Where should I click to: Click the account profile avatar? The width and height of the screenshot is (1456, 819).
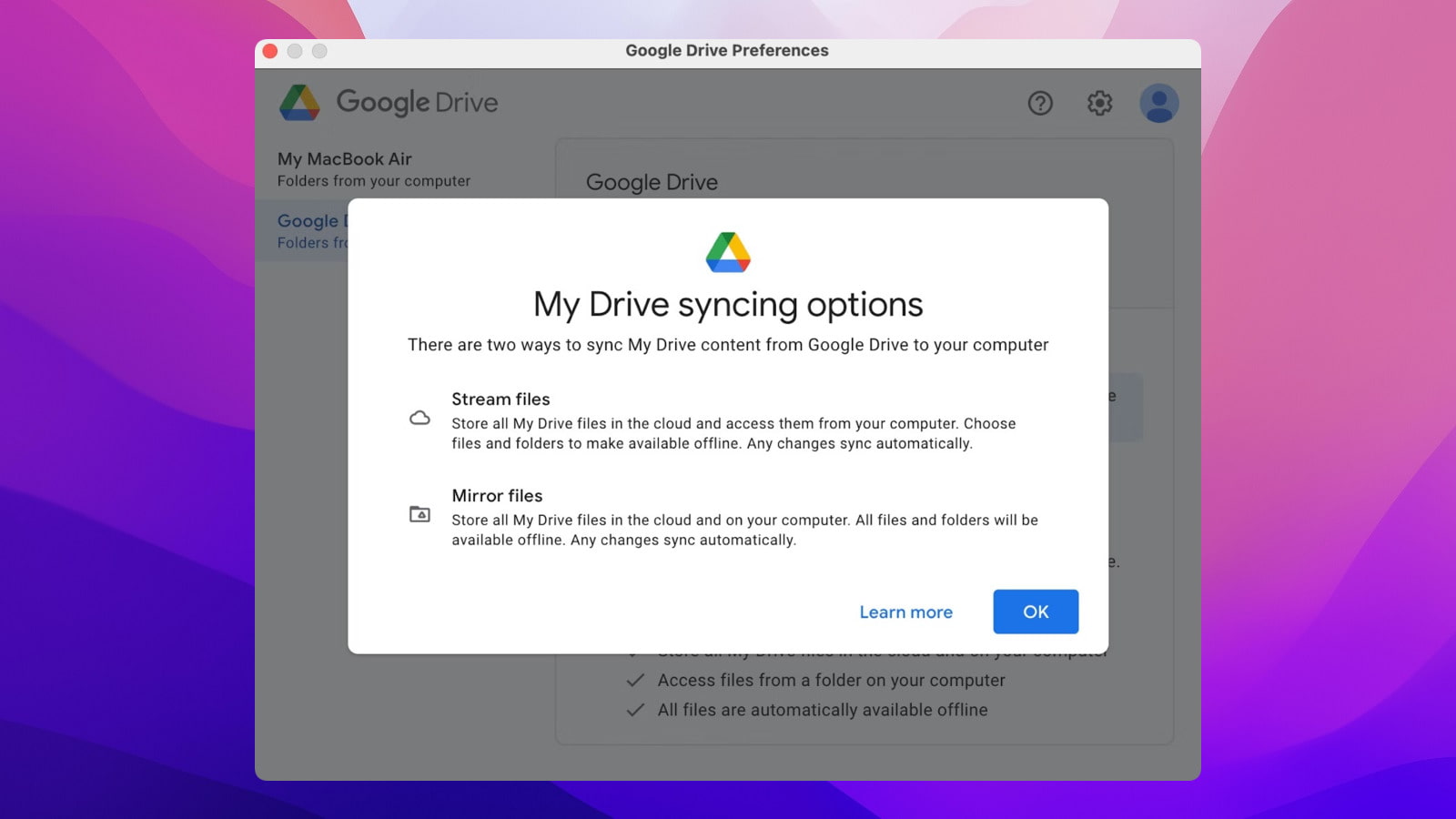pyautogui.click(x=1159, y=103)
